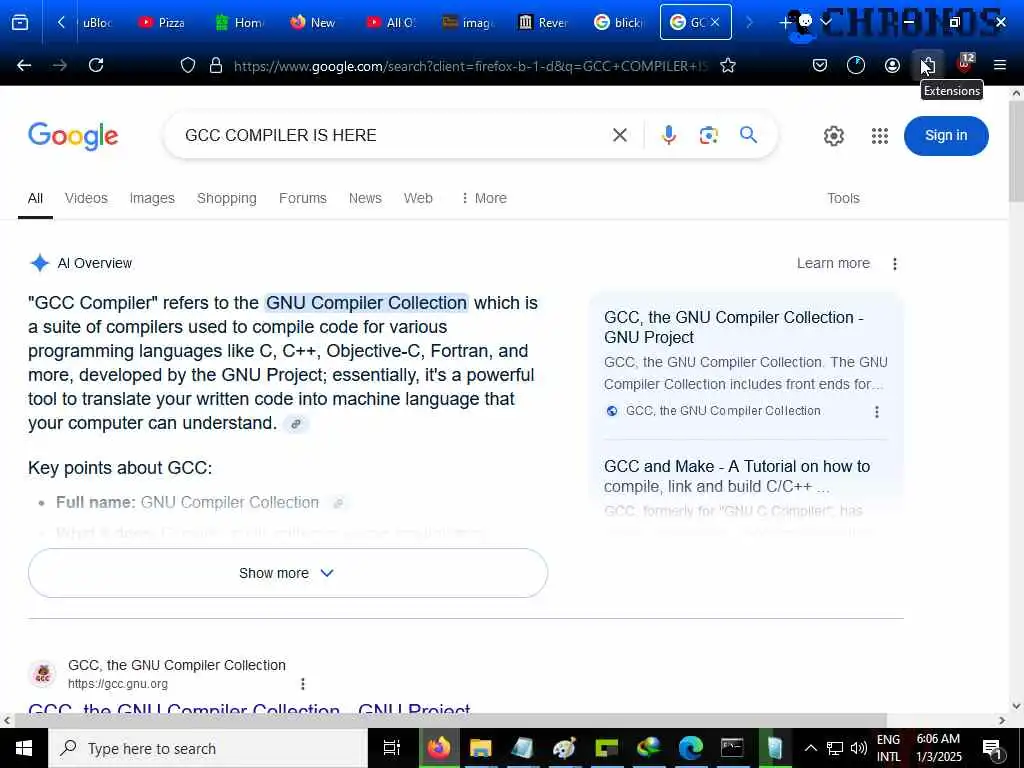Open the Extensions puzzle icon

pyautogui.click(x=928, y=65)
